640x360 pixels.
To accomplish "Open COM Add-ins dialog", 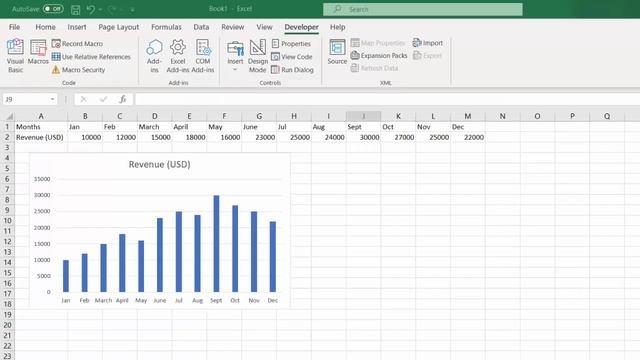I will 203,56.
